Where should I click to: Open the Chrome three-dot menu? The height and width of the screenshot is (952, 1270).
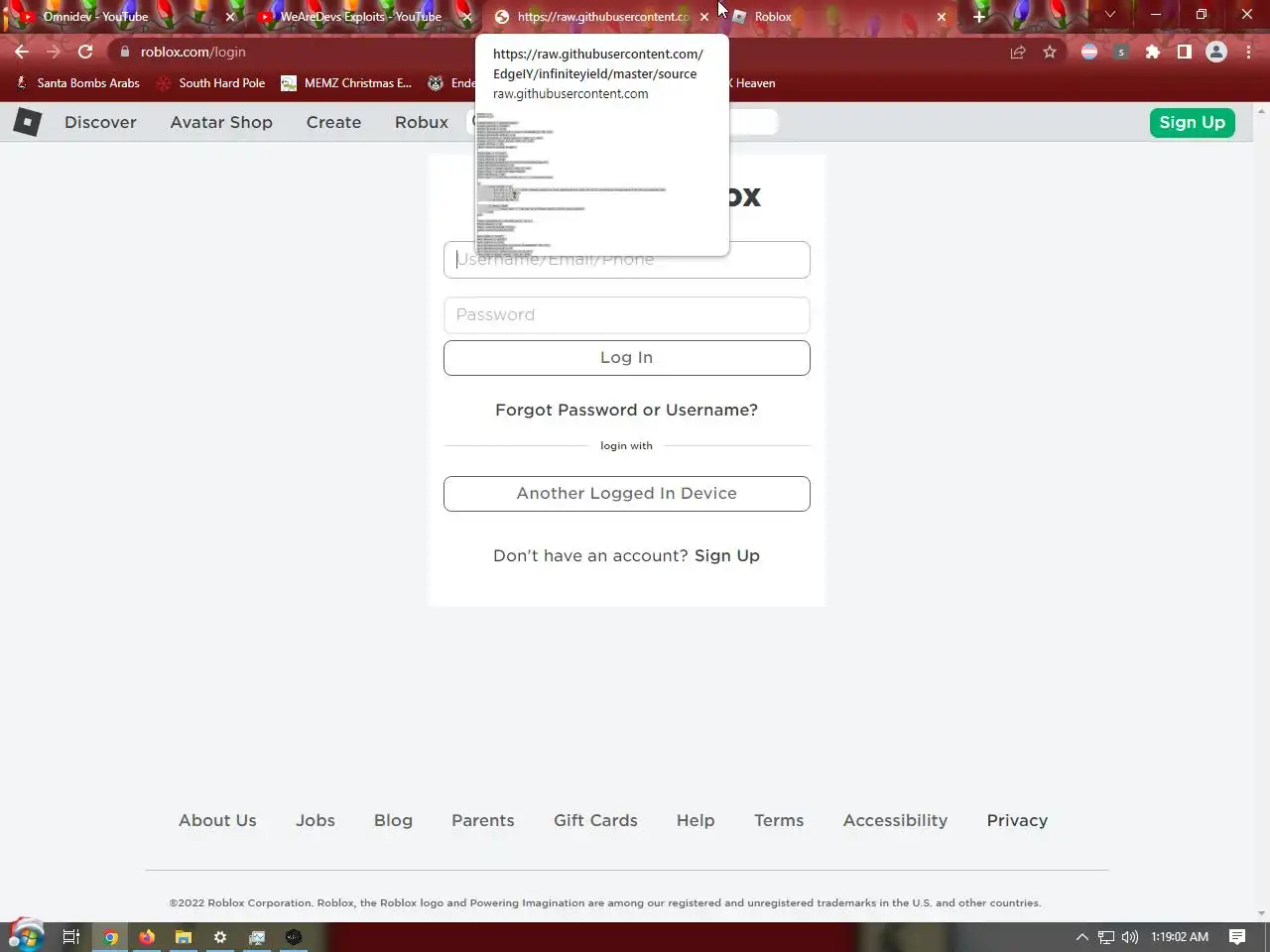(x=1248, y=52)
